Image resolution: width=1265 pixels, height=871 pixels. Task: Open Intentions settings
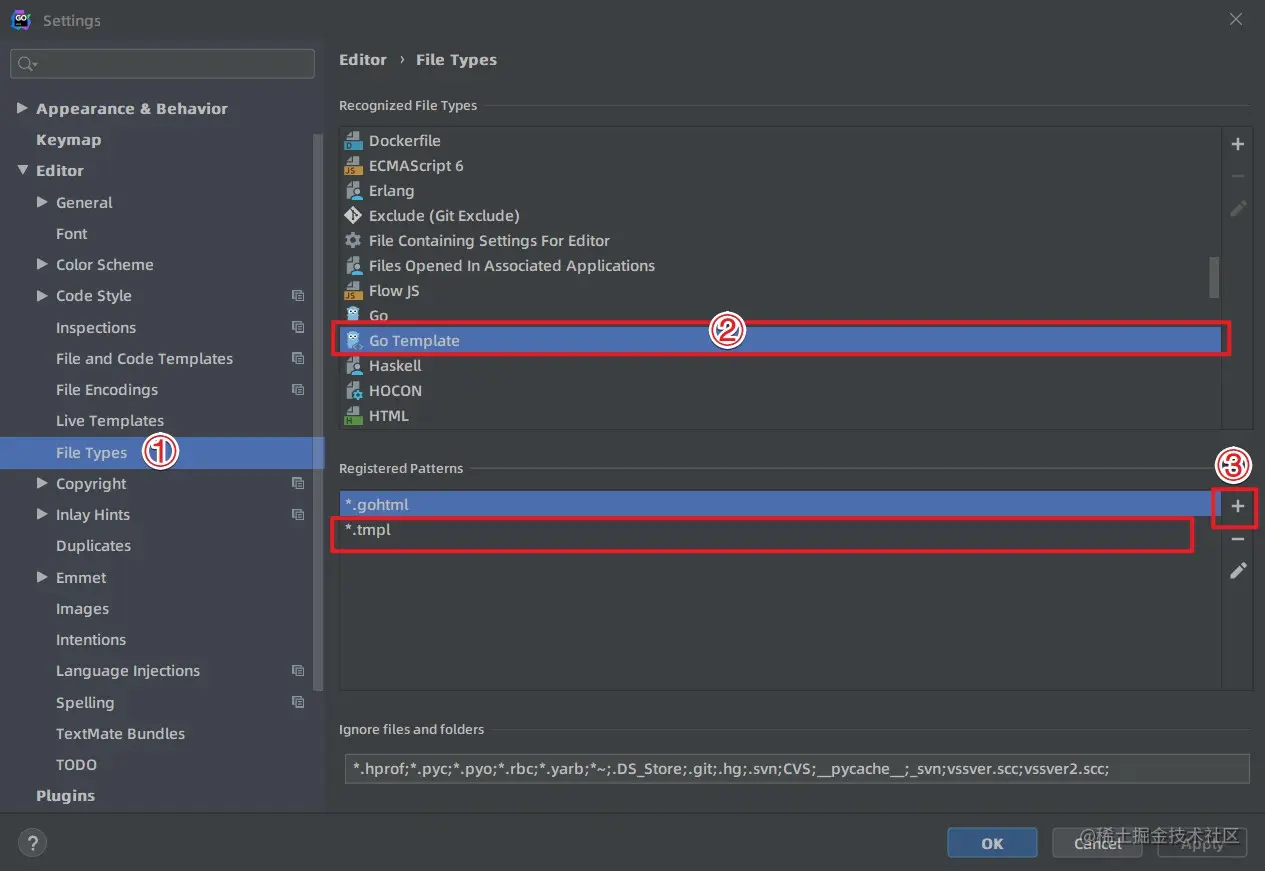point(91,640)
